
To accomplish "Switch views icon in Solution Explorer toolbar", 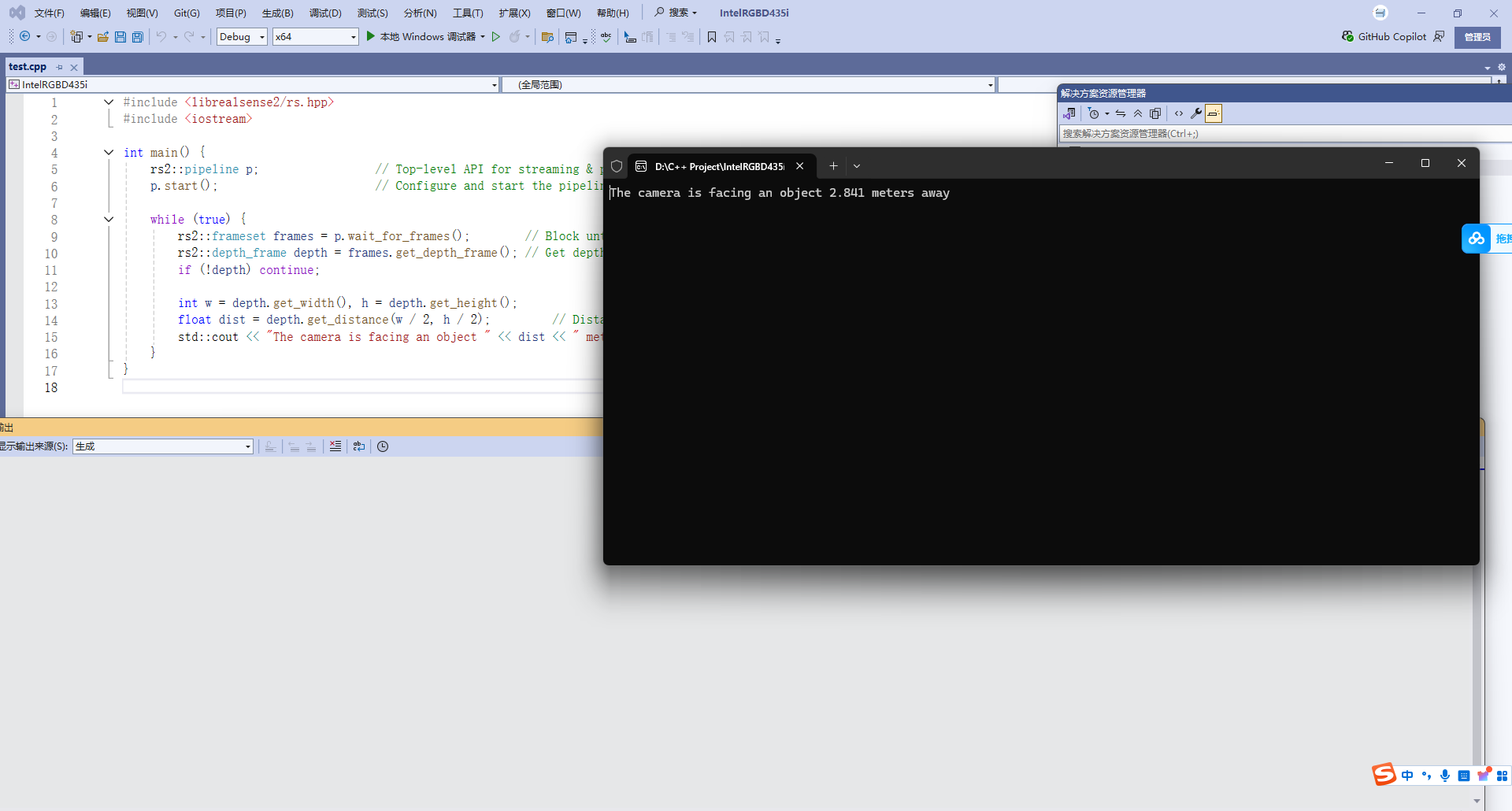I will pyautogui.click(x=1069, y=113).
